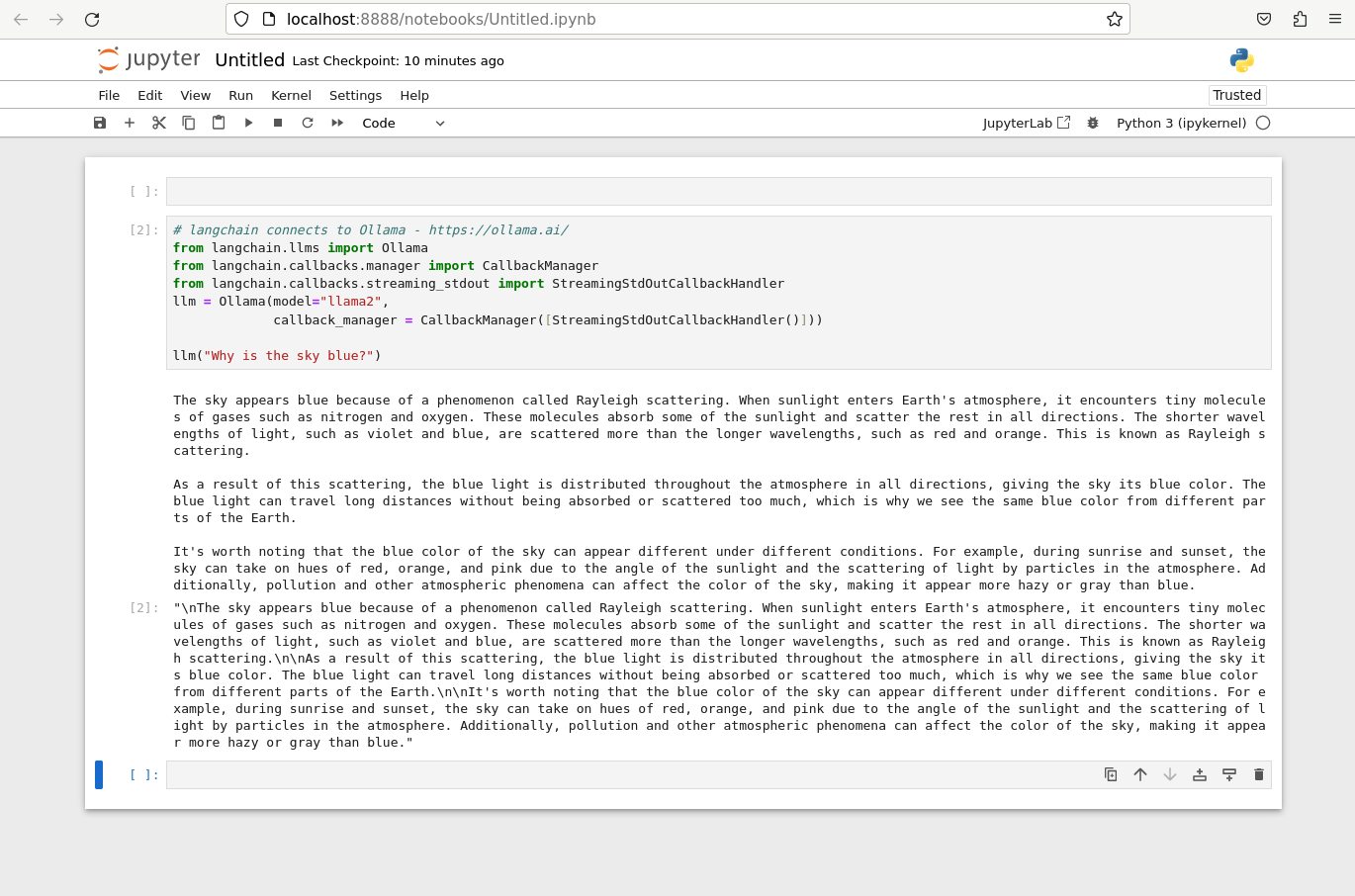Reload the page in the browser
The width and height of the screenshot is (1355, 896).
[92, 19]
